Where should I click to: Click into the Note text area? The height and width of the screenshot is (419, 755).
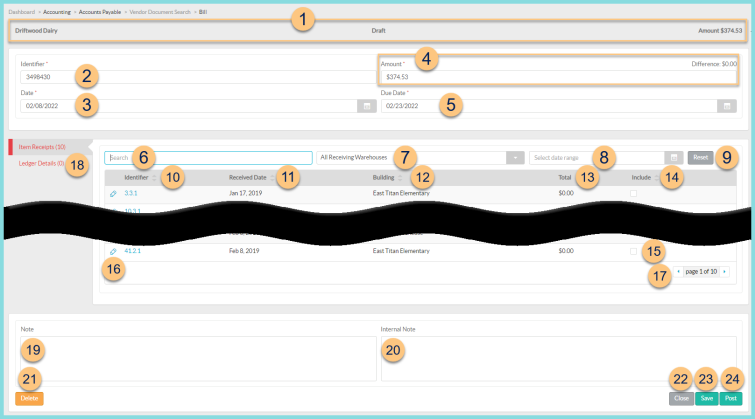pyautogui.click(x=198, y=359)
